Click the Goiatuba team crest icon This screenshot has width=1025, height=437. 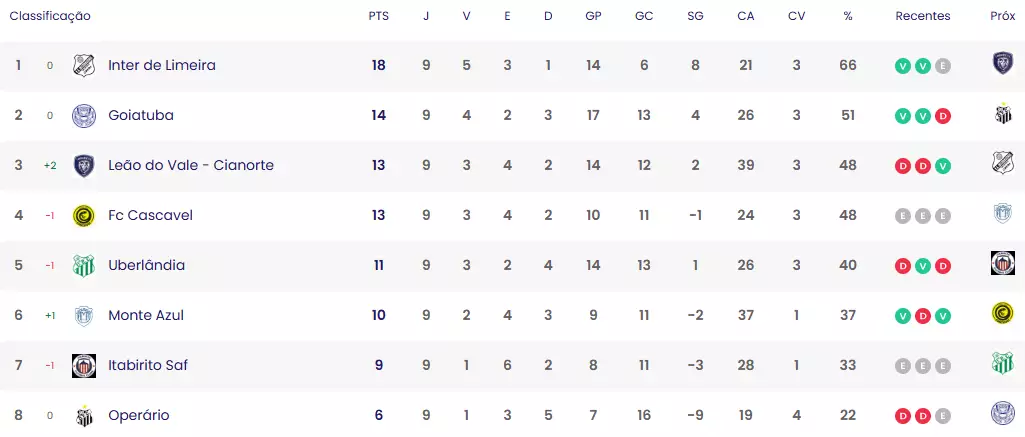point(84,116)
